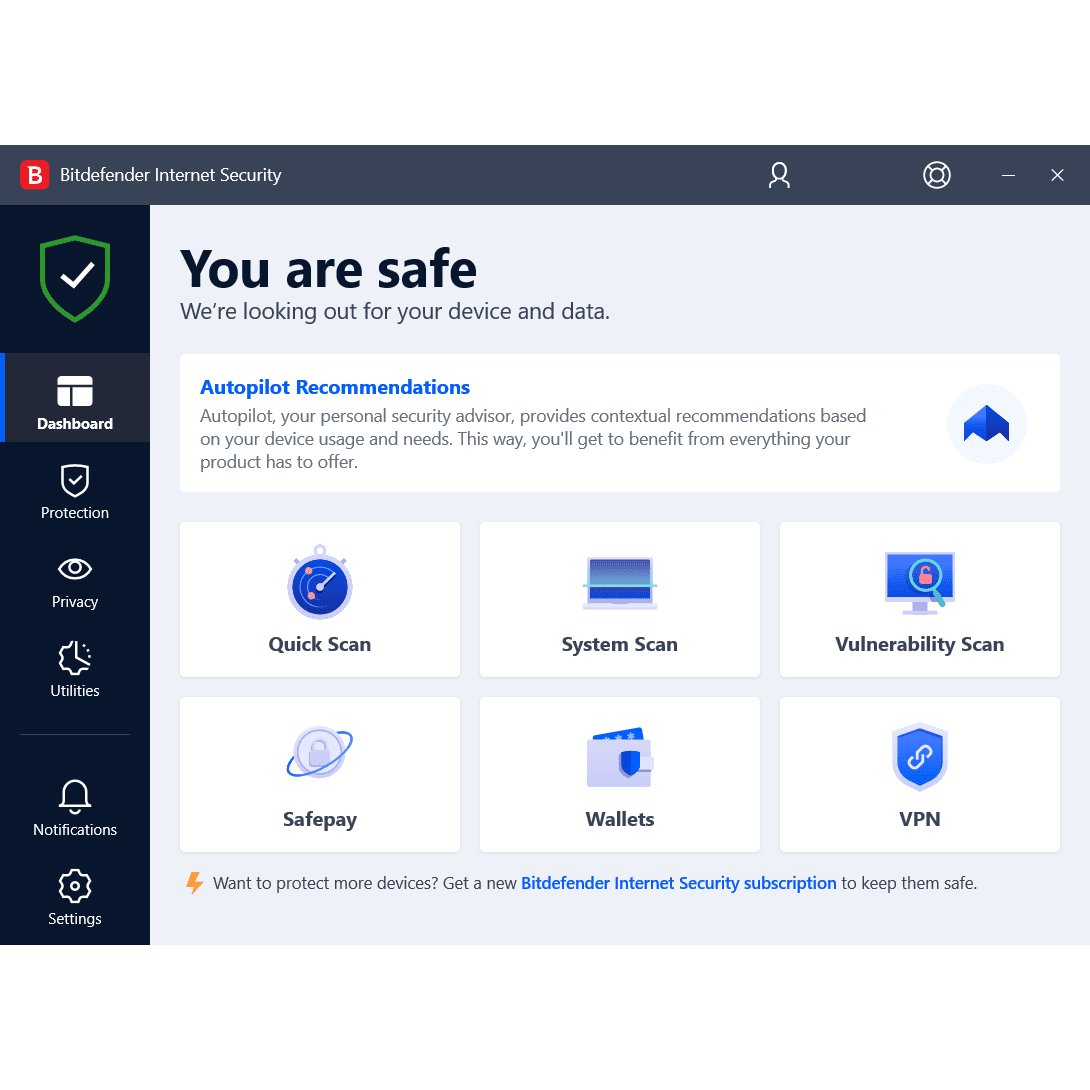Launch the VPN tile

tap(920, 774)
